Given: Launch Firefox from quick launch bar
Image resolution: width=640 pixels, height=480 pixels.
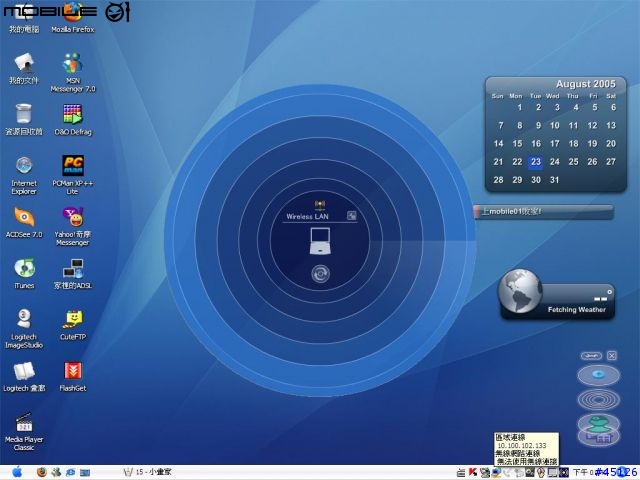Looking at the screenshot, I should point(42,472).
